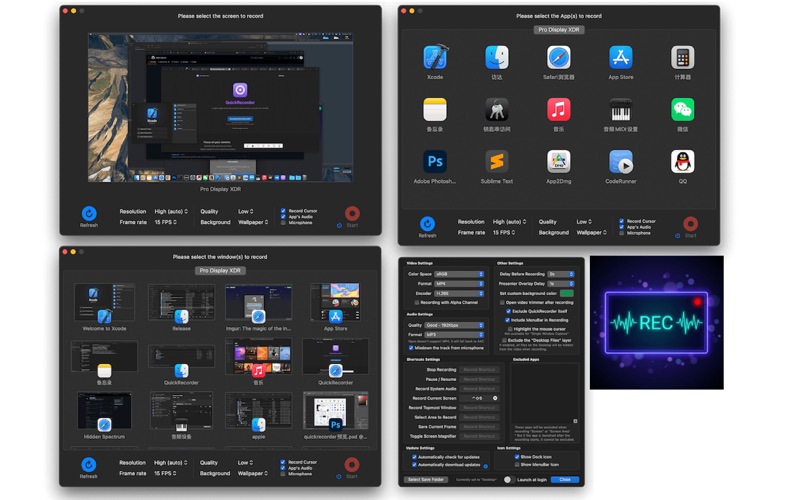
Task: Click Refresh icon in screen selection window
Action: [x=89, y=213]
